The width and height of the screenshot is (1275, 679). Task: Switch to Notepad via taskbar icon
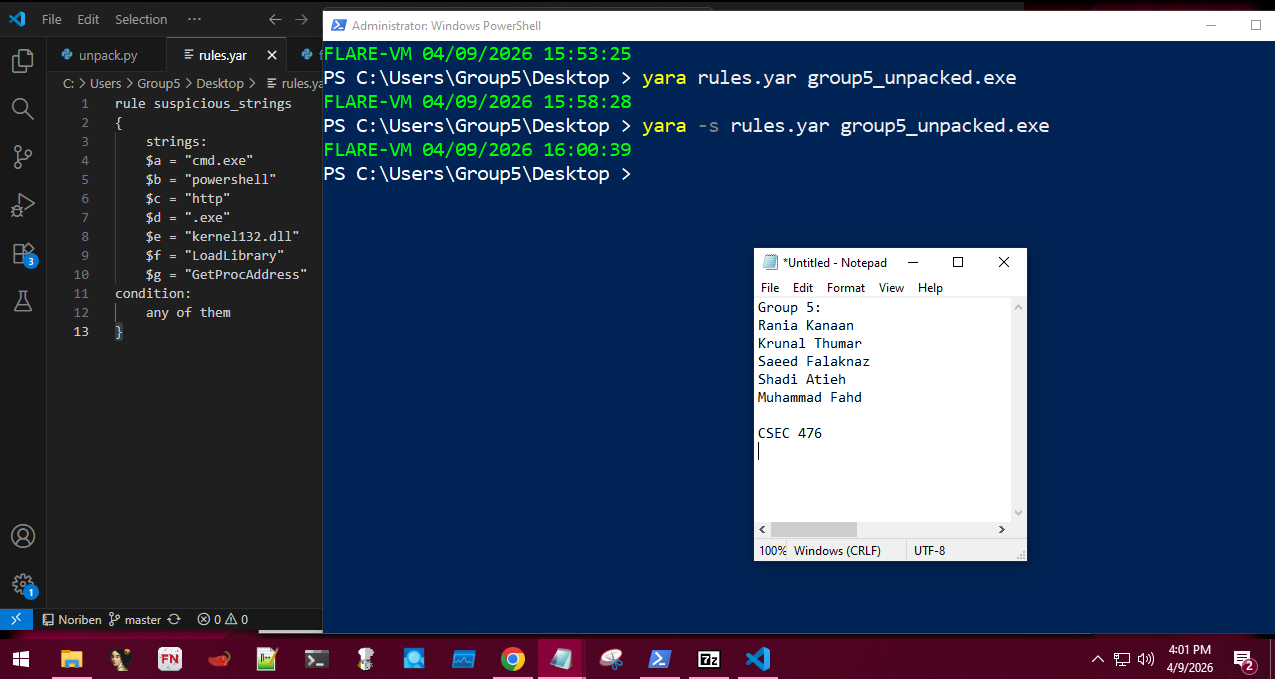coord(561,658)
